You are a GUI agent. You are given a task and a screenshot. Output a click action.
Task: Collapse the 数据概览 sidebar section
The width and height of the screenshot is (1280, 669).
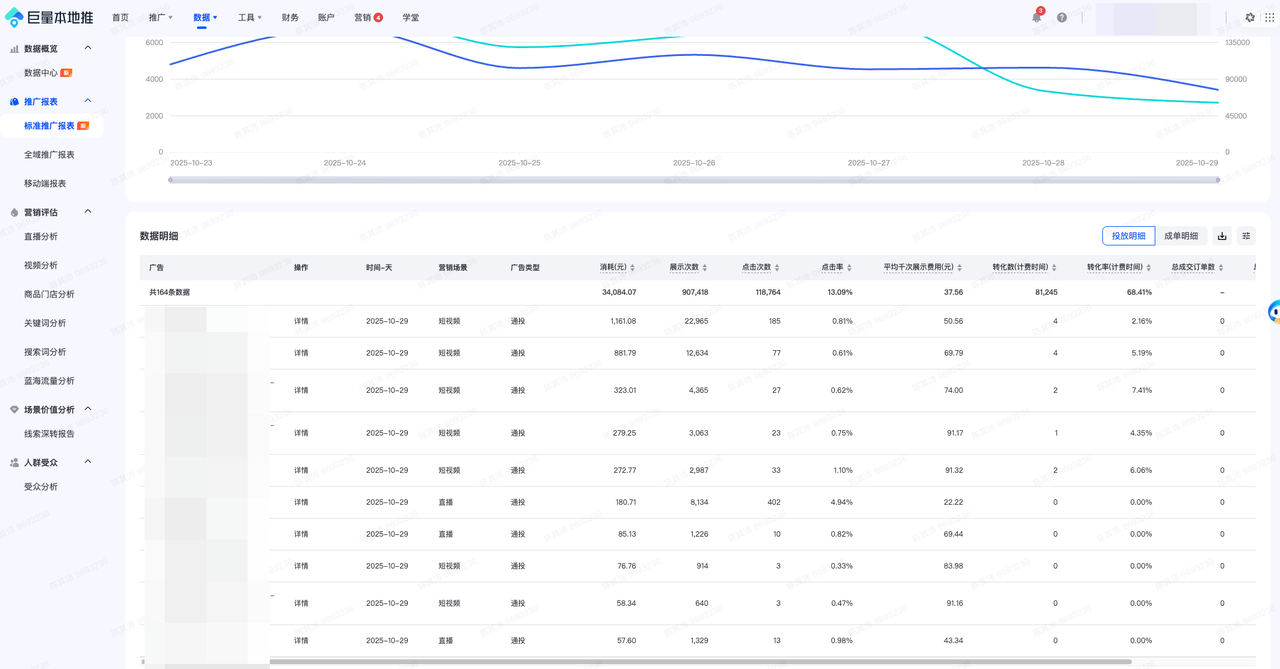click(88, 48)
